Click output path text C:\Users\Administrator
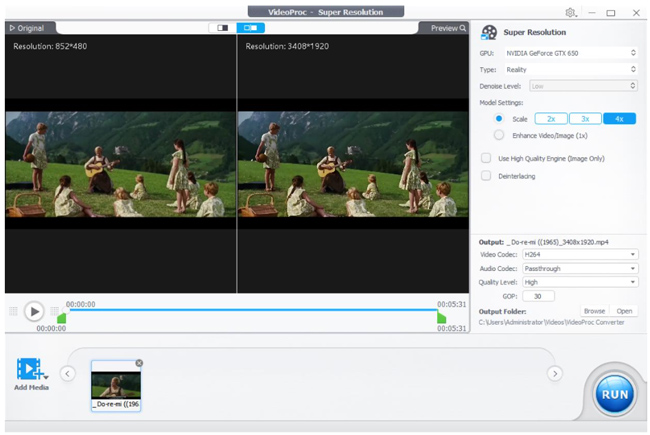 coord(551,322)
